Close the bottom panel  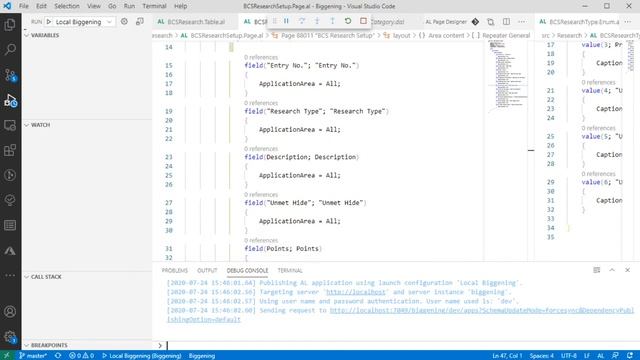(x=627, y=270)
